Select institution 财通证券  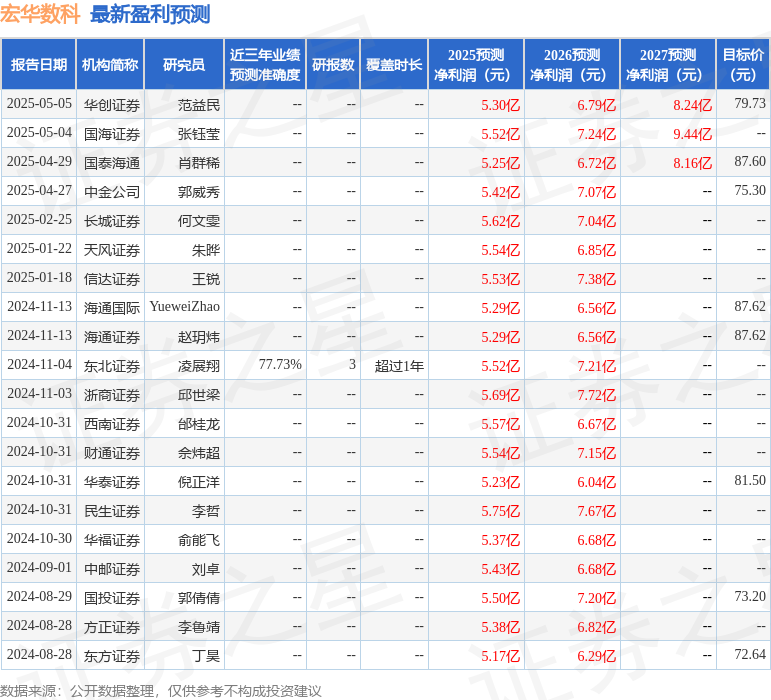pyautogui.click(x=112, y=453)
